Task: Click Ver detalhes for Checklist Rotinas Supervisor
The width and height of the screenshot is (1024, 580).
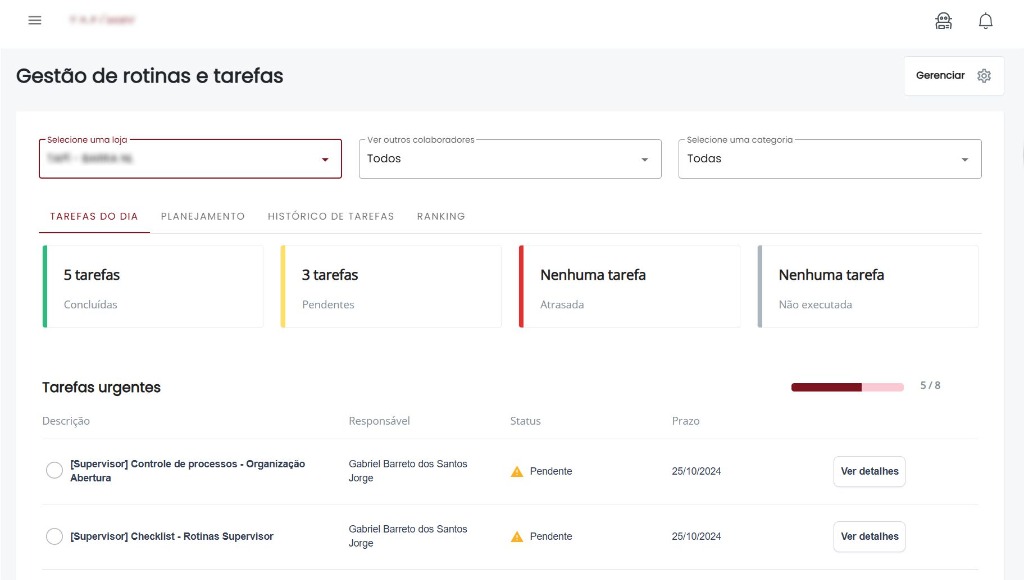Action: pyautogui.click(x=869, y=537)
